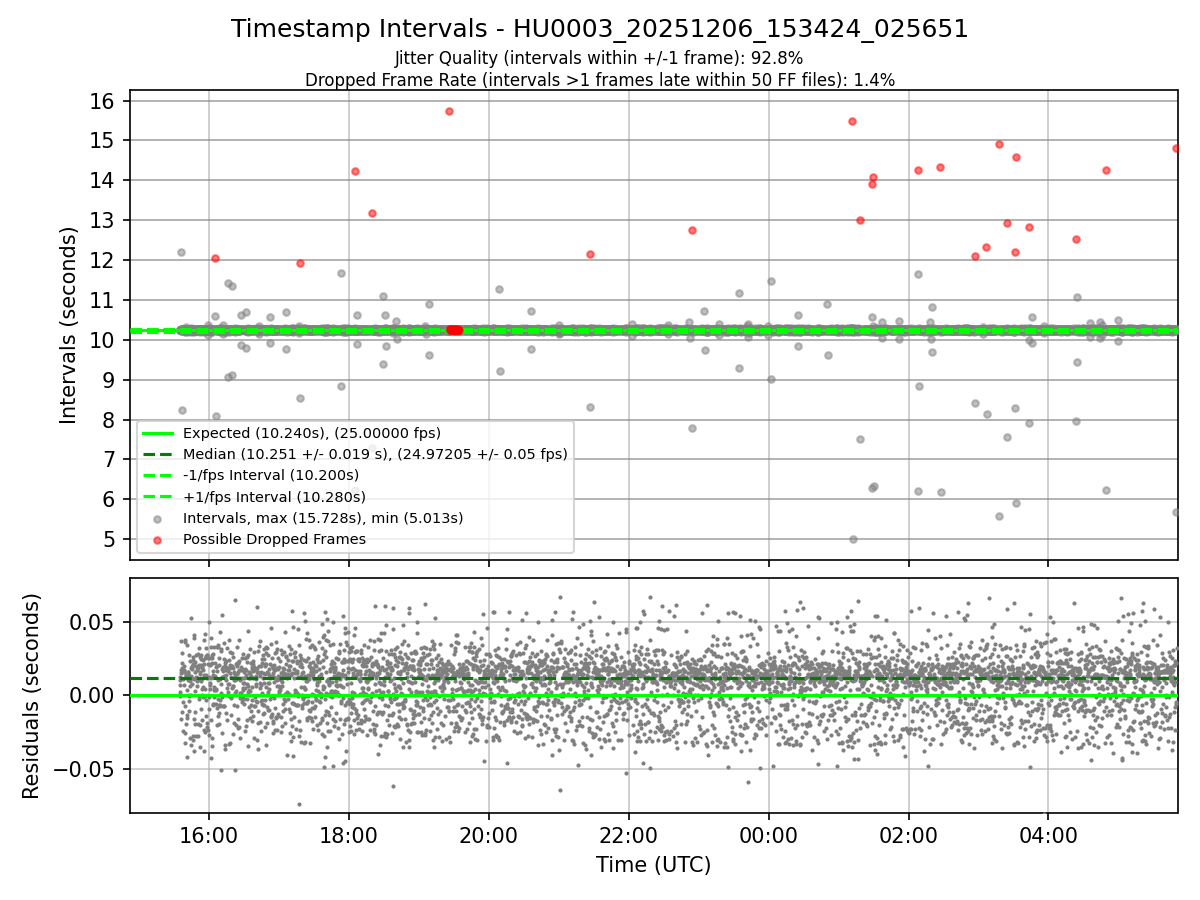The height and width of the screenshot is (900, 1200).
Task: Click the '00:00' time tick label
Action: coord(768,835)
